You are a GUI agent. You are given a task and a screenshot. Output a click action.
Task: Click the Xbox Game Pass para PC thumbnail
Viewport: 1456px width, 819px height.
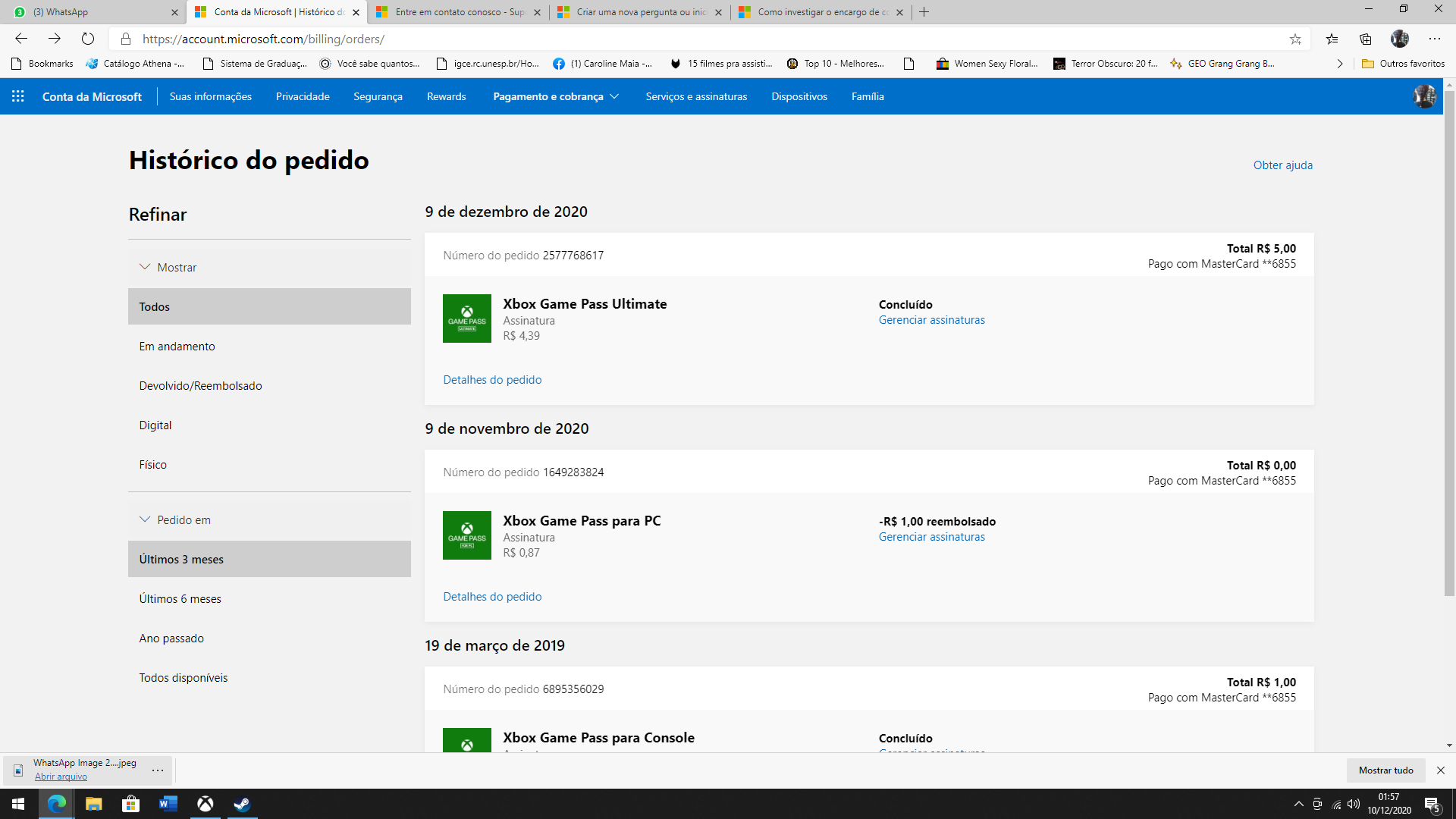coord(467,535)
